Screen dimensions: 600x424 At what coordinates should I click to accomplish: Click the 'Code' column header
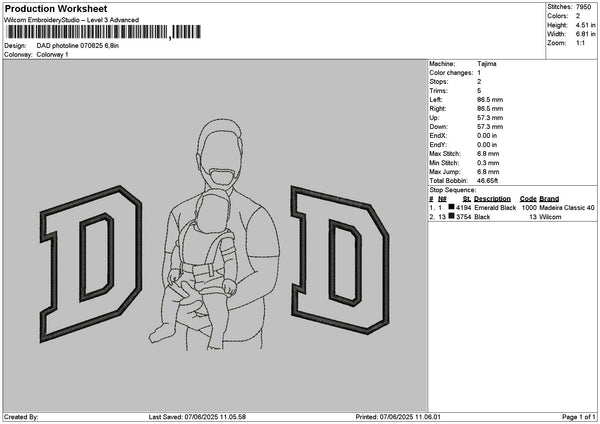click(528, 199)
